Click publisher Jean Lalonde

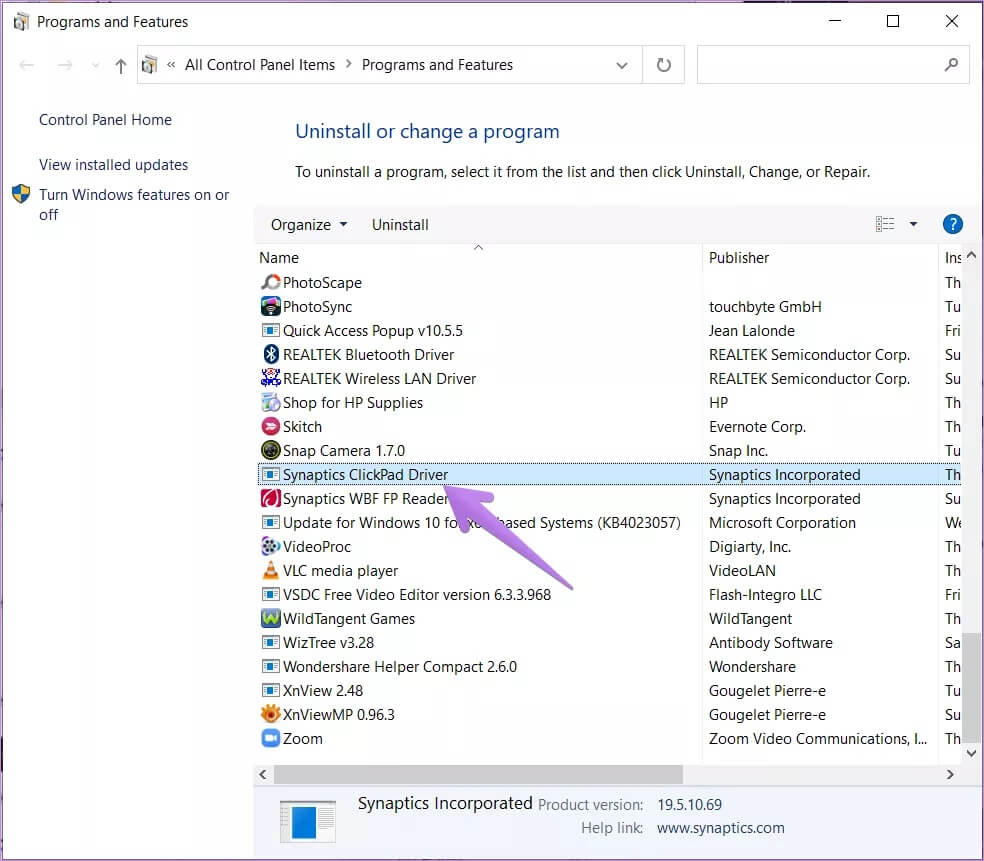point(752,330)
